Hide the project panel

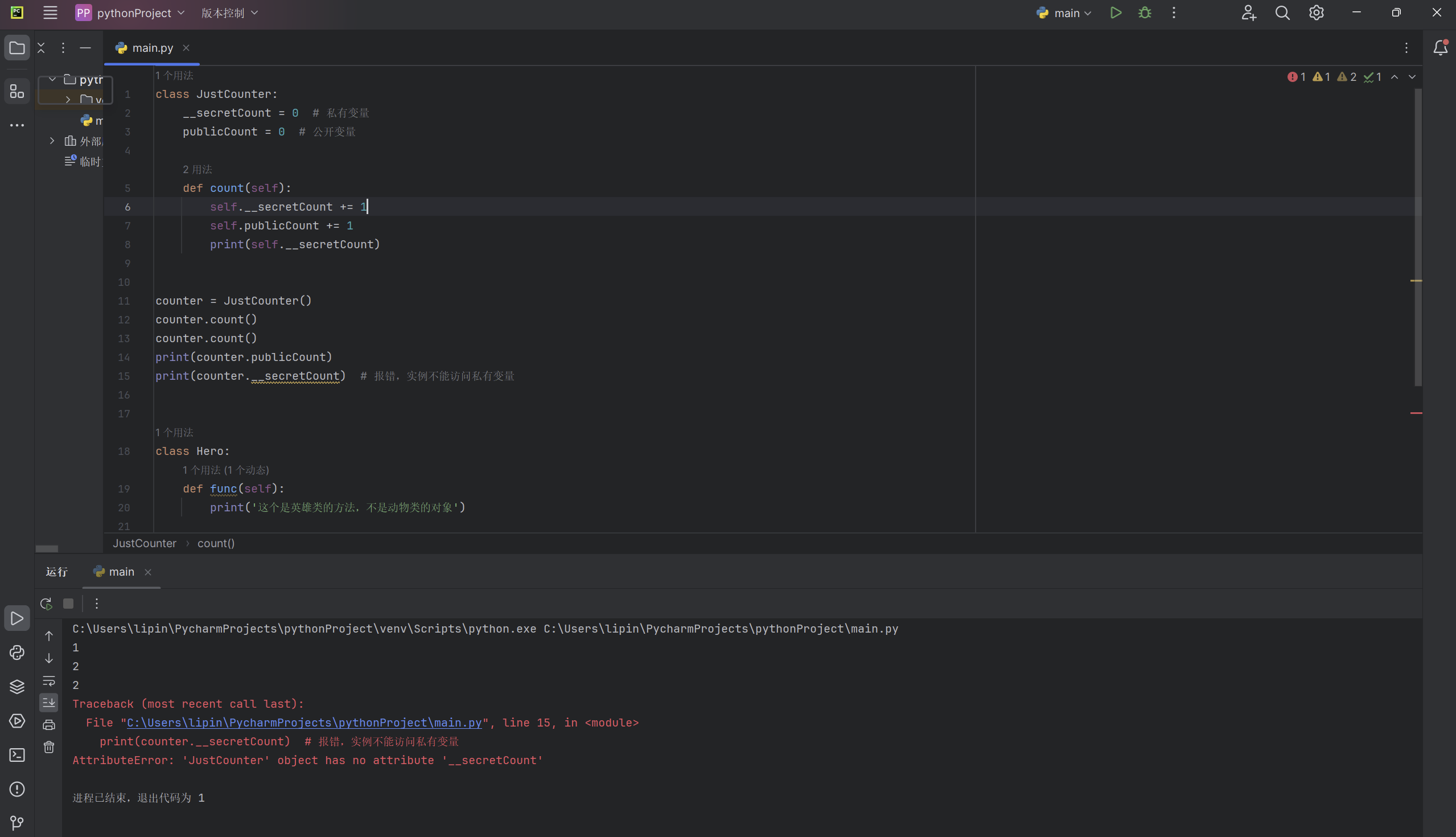pyautogui.click(x=85, y=48)
